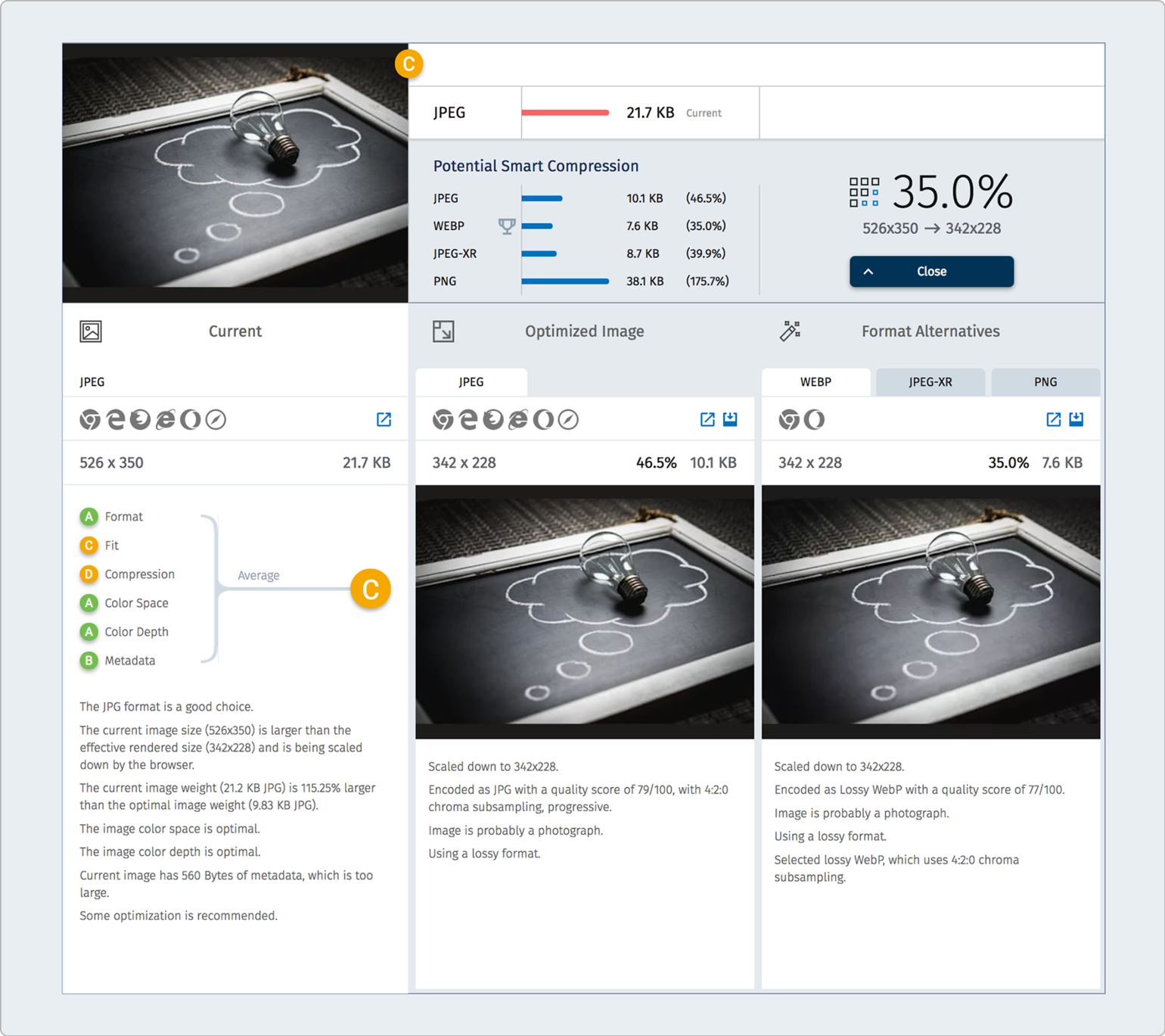Click the Opera icon in Current panel
1165x1036 pixels.
point(190,419)
